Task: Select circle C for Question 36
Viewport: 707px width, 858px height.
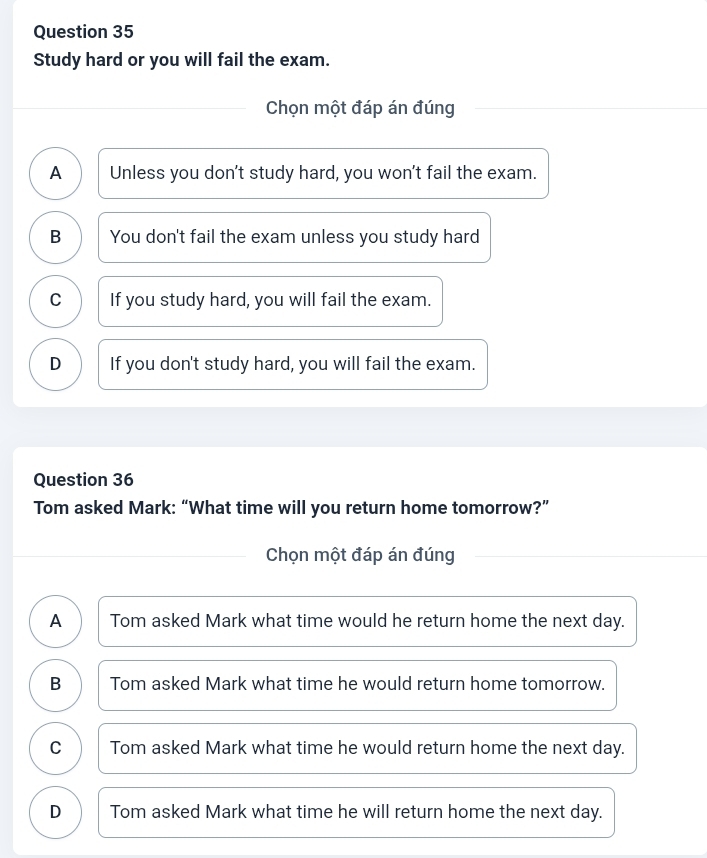Action: [55, 749]
